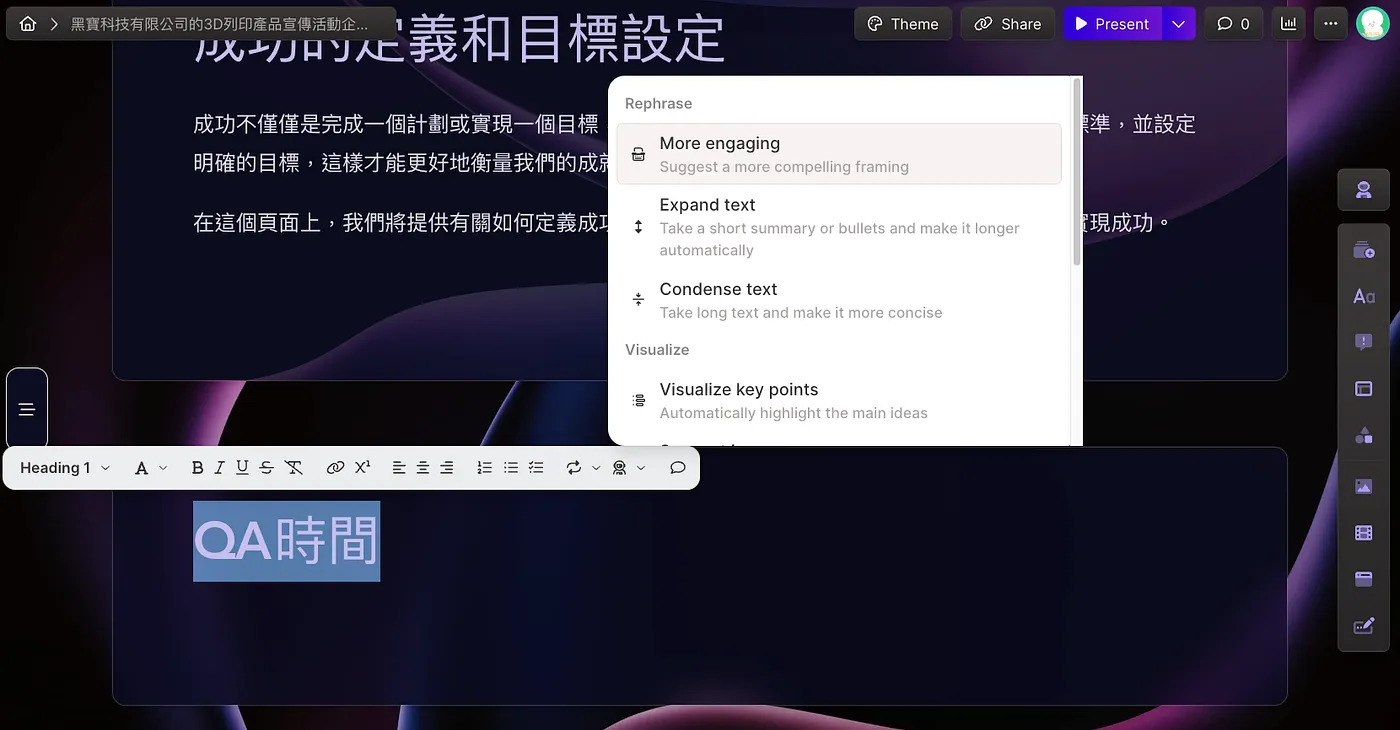The image size is (1400, 730).
Task: Choose Expand text option
Action: (x=838, y=227)
